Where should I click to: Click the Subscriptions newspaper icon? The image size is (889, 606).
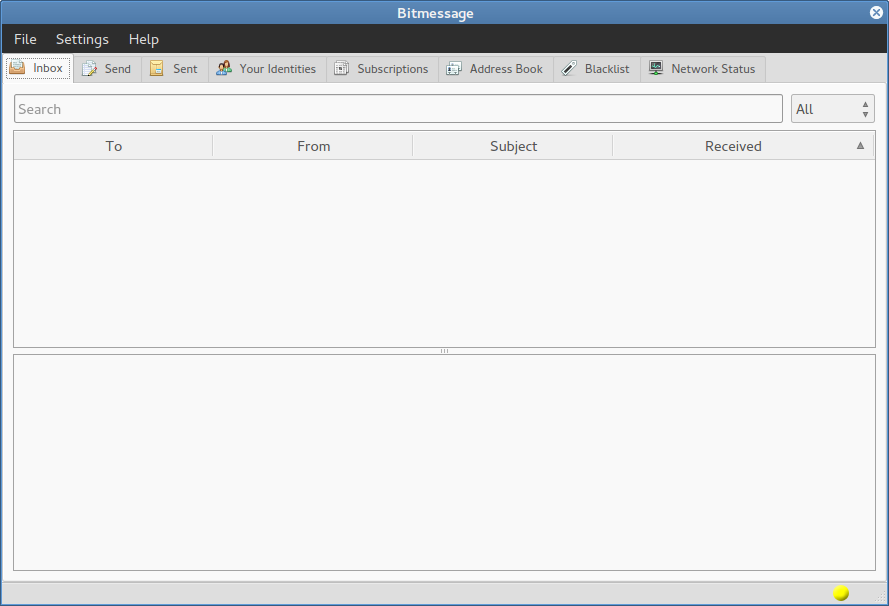click(x=341, y=68)
